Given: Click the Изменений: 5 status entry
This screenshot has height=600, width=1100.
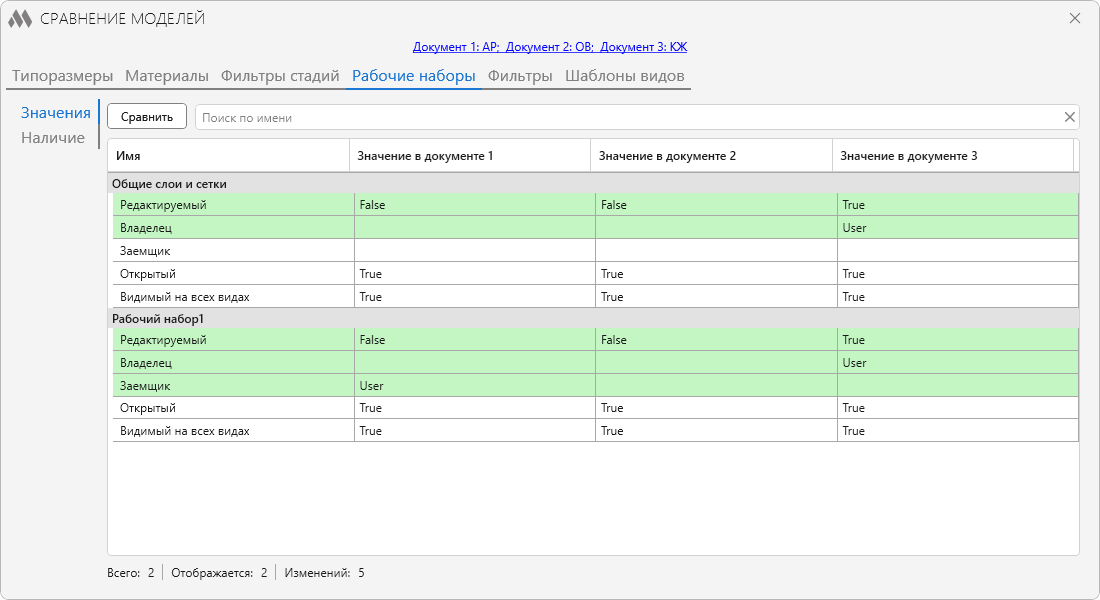Looking at the screenshot, I should [x=324, y=573].
